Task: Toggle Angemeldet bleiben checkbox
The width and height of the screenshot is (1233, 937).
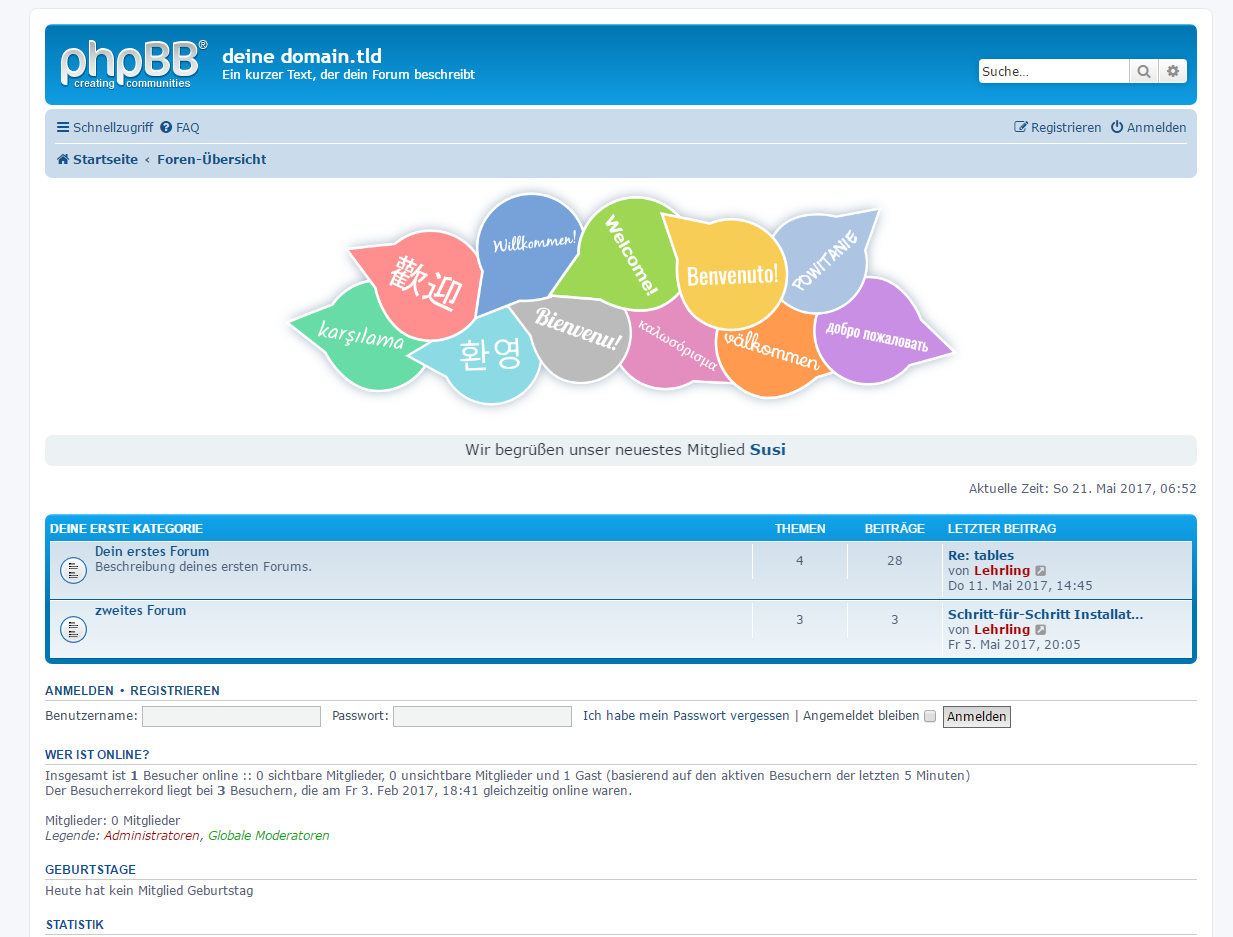Action: click(x=930, y=716)
